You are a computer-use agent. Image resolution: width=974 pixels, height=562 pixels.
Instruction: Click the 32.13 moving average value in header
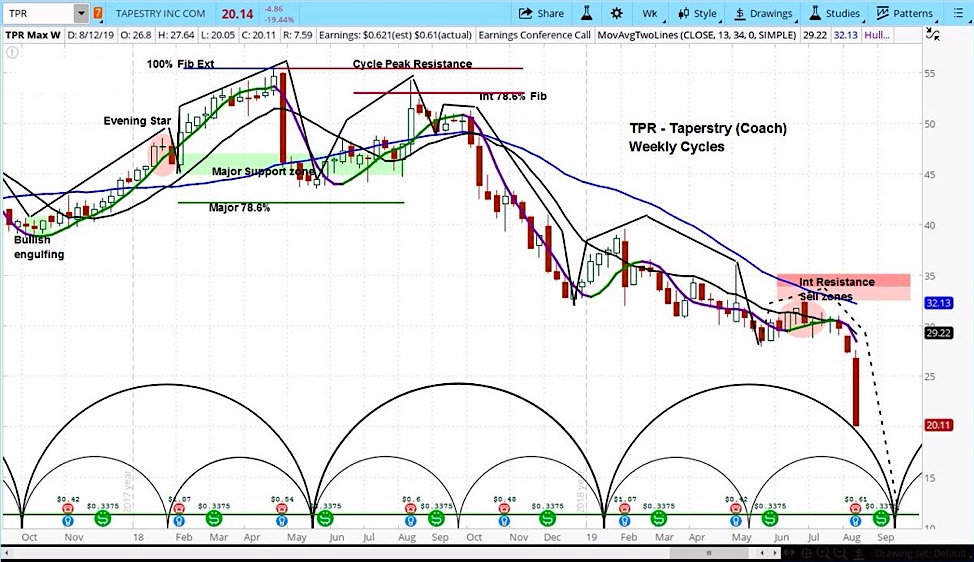845,35
